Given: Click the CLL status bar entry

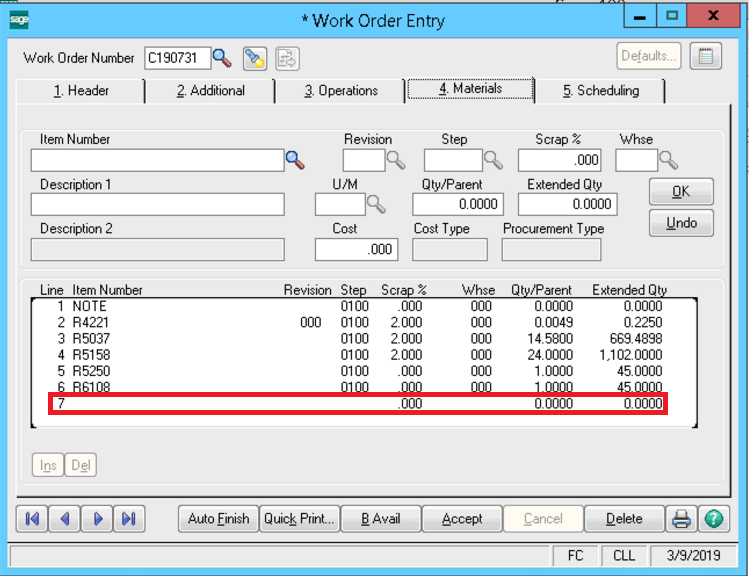Looking at the screenshot, I should point(624,555).
